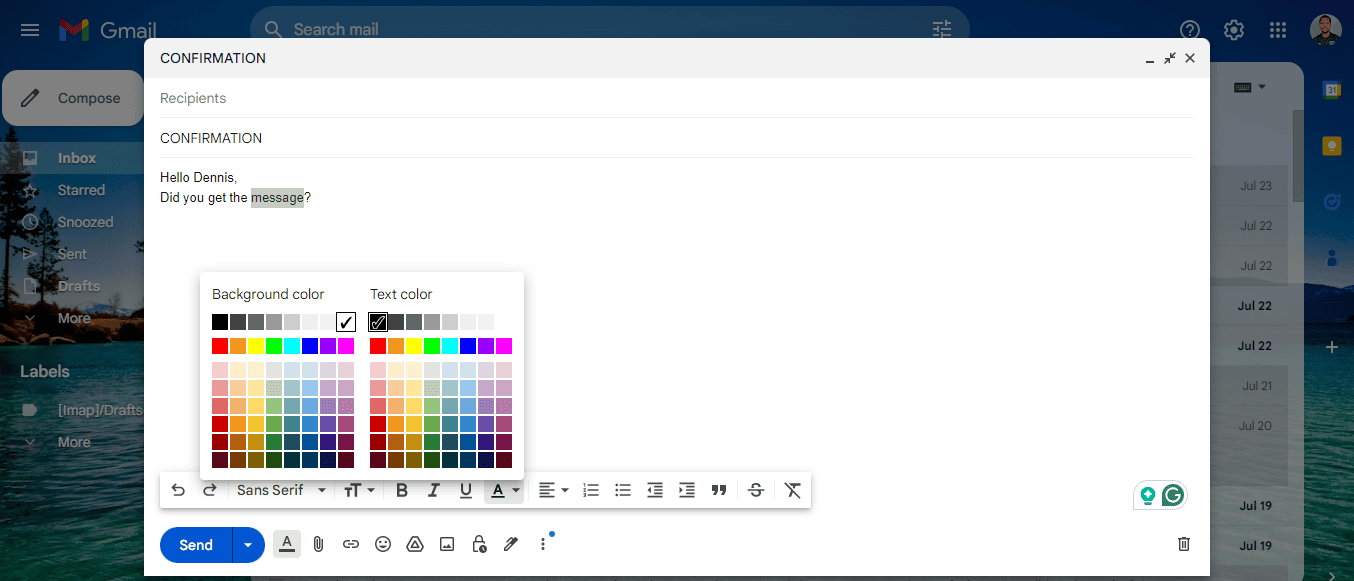Select bright red background color swatch

click(x=220, y=346)
